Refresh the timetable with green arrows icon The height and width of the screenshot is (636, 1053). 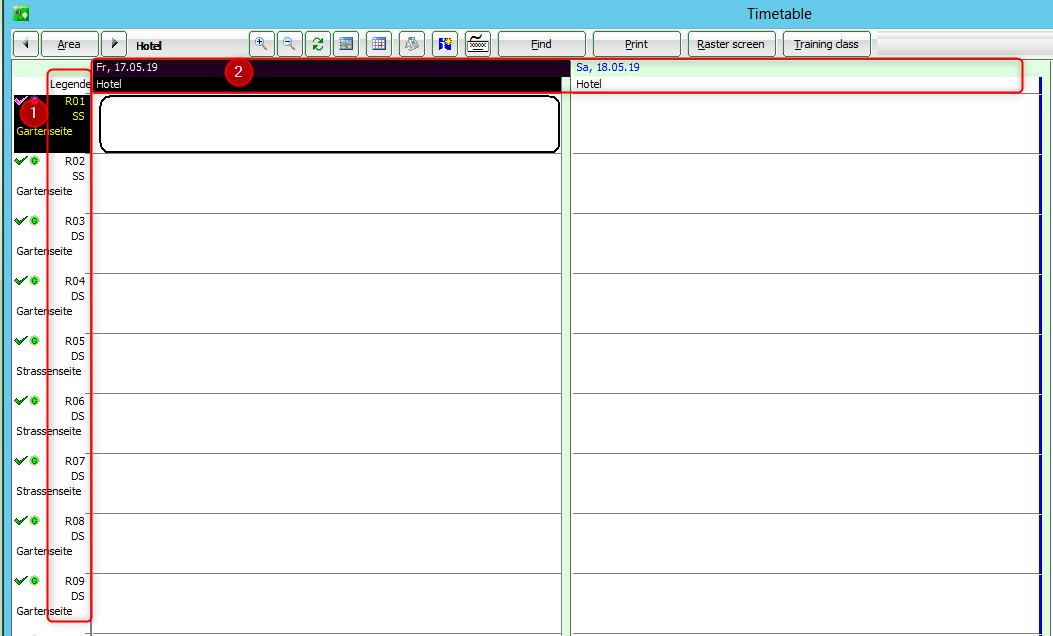318,44
